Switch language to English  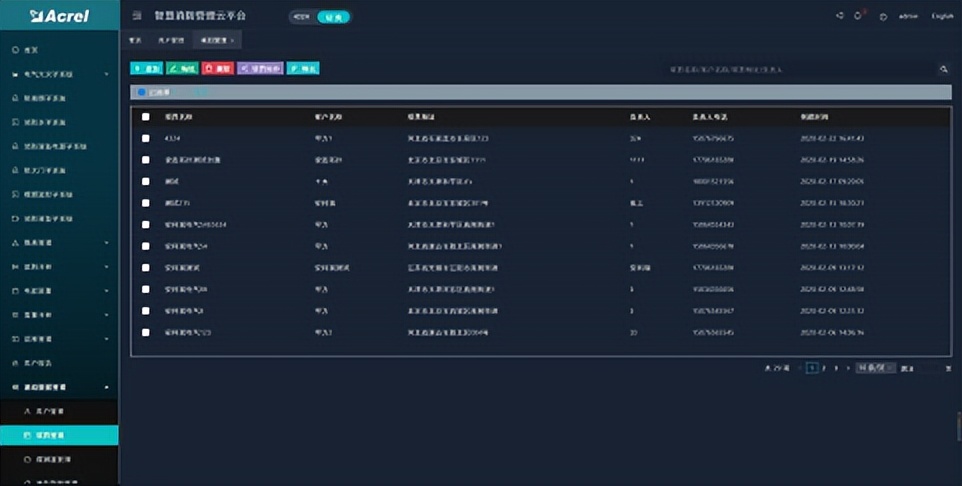coord(942,16)
